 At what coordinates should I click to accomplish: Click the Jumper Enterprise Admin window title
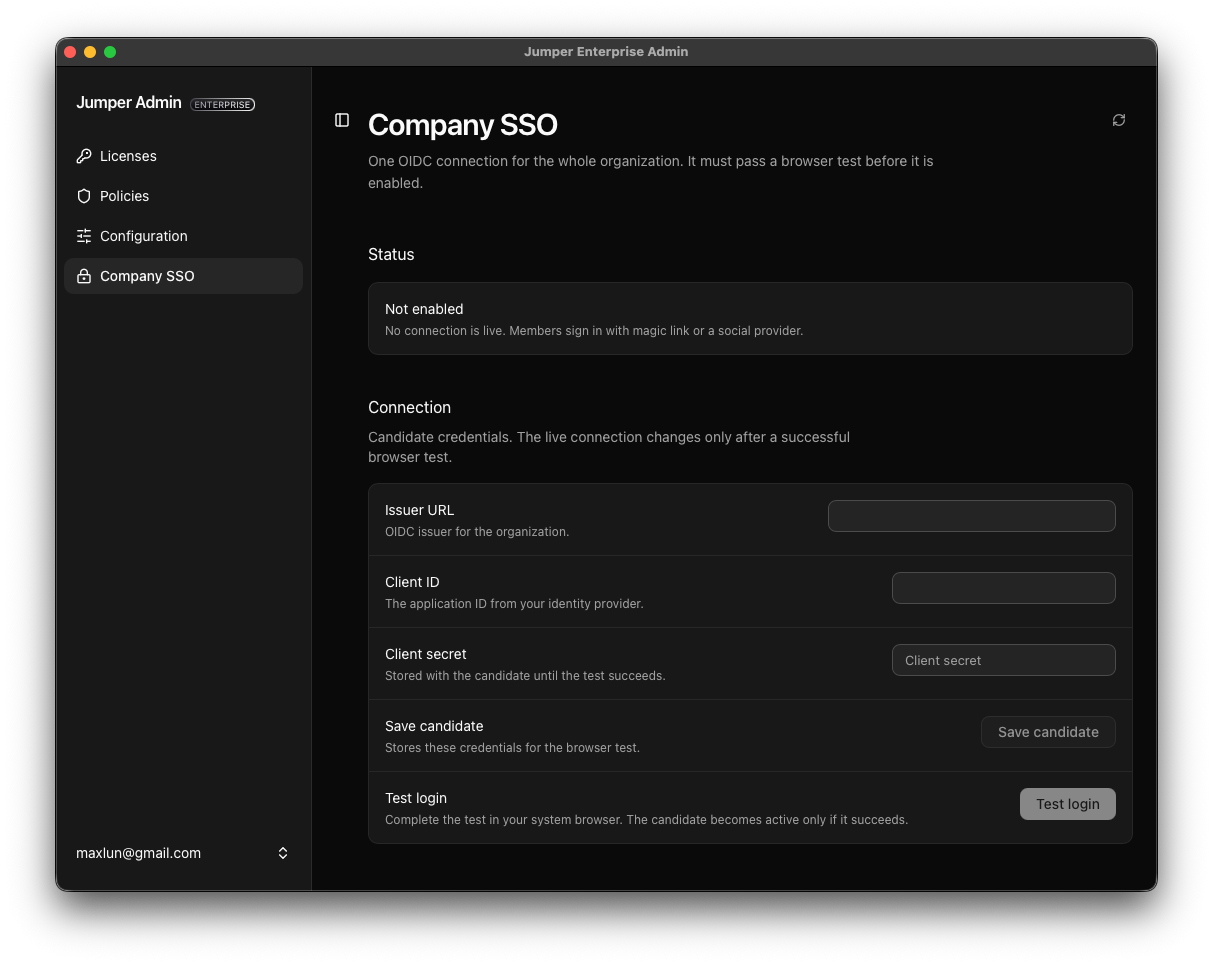(606, 52)
